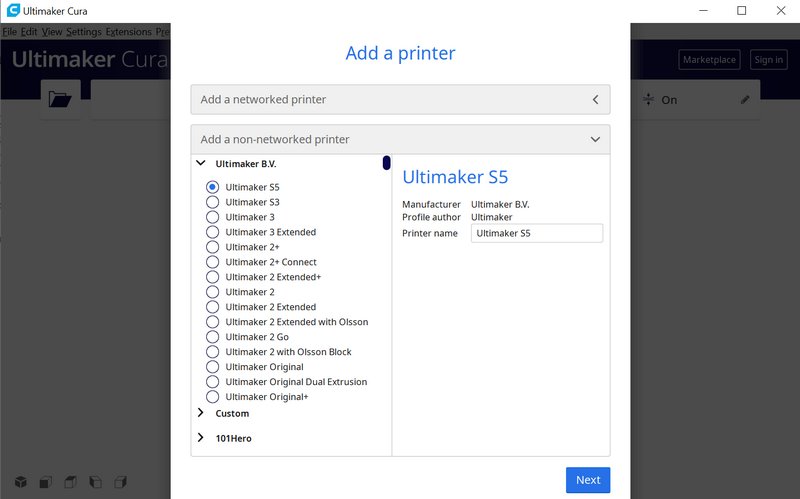
Task: Click the Manufacturer value Ultimaker B.V.
Action: coord(500,205)
